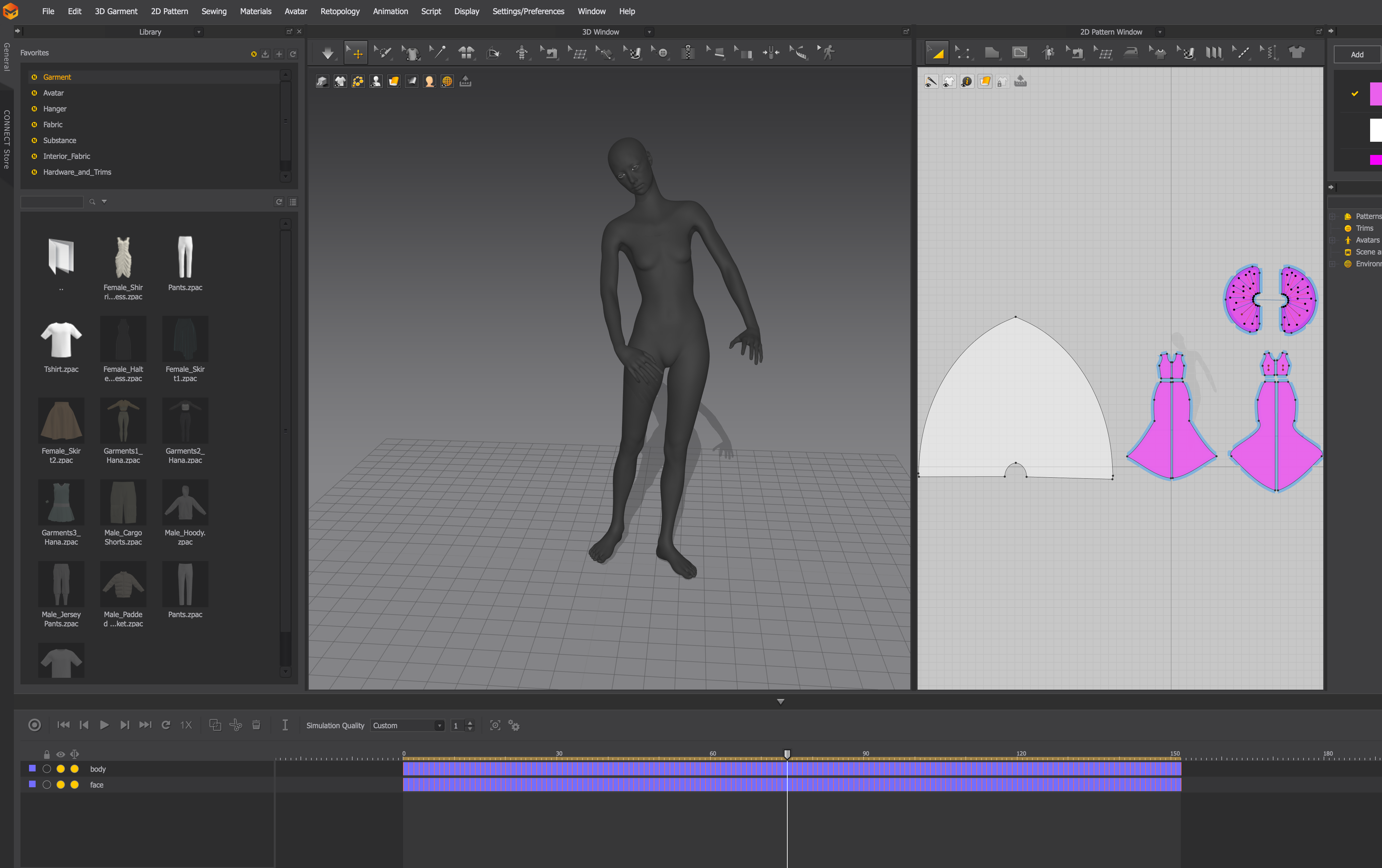Image resolution: width=1382 pixels, height=868 pixels.
Task: Click the trash delete icon in timeline
Action: tap(257, 725)
